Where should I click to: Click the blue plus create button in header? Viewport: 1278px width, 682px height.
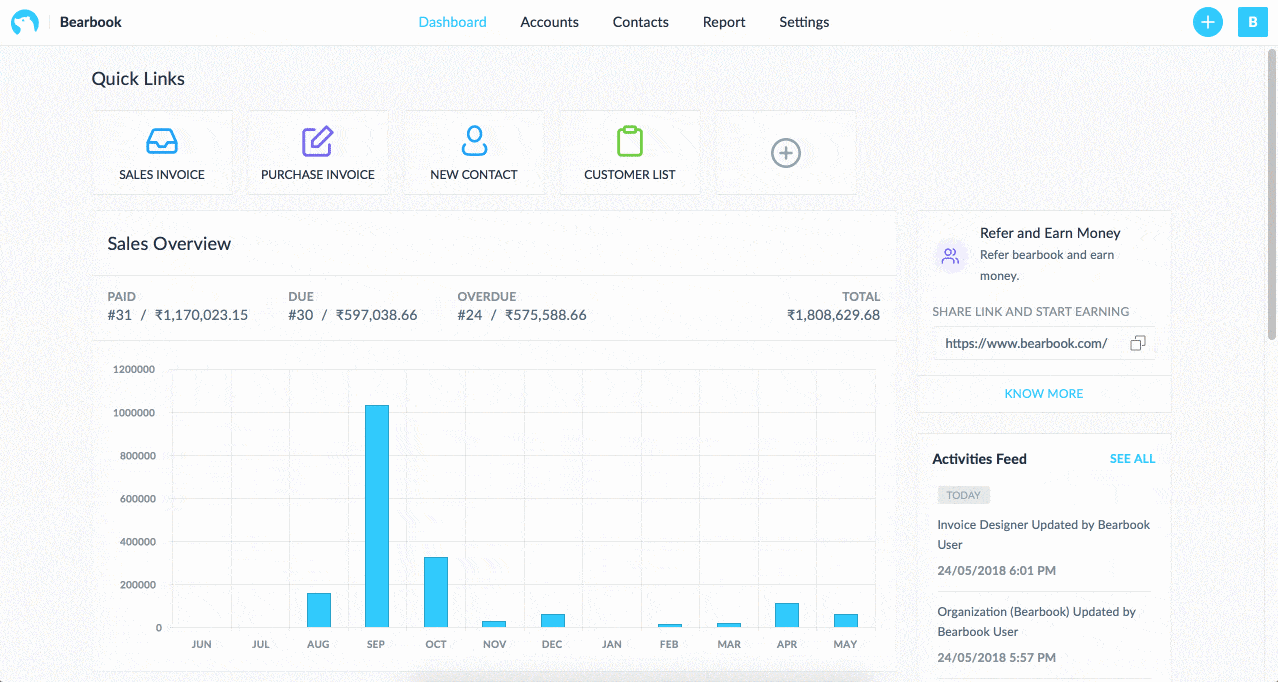coord(1208,22)
